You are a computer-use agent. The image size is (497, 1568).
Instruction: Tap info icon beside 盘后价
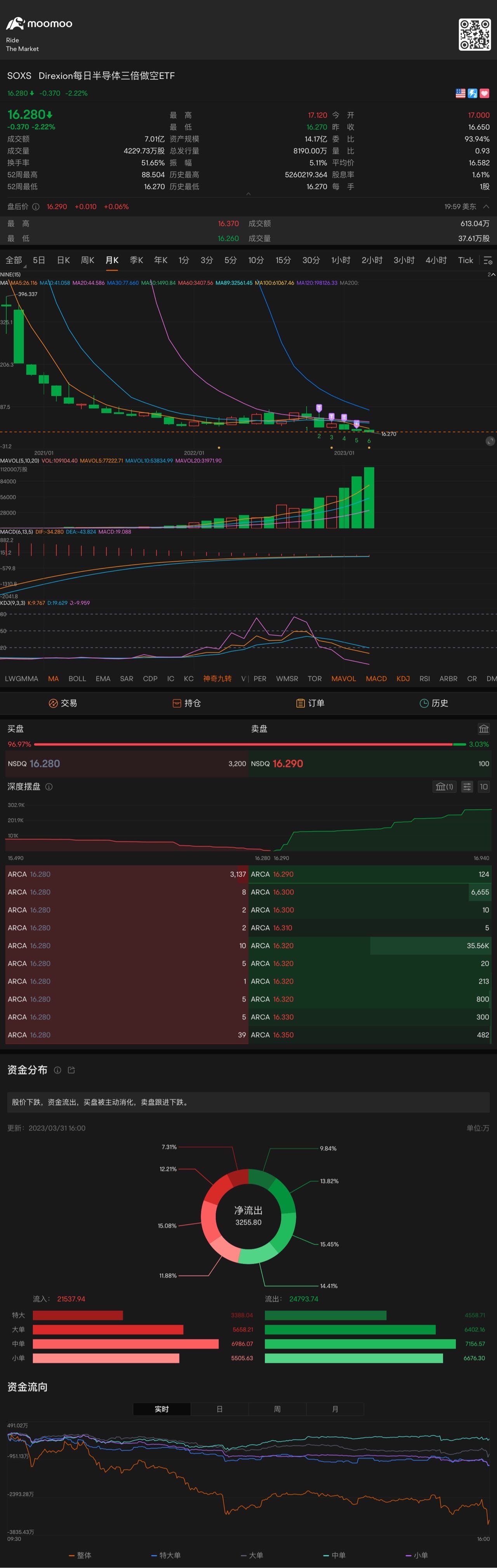click(36, 207)
